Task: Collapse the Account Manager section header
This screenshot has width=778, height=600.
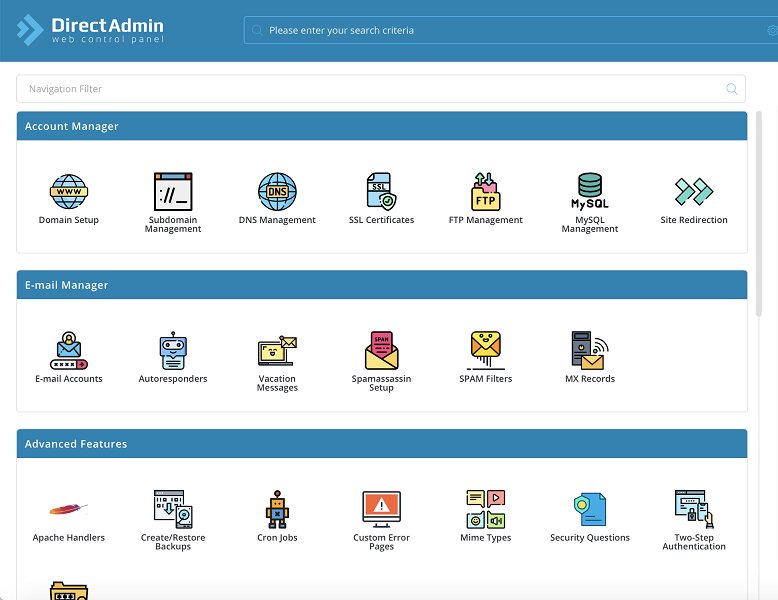Action: pos(381,126)
